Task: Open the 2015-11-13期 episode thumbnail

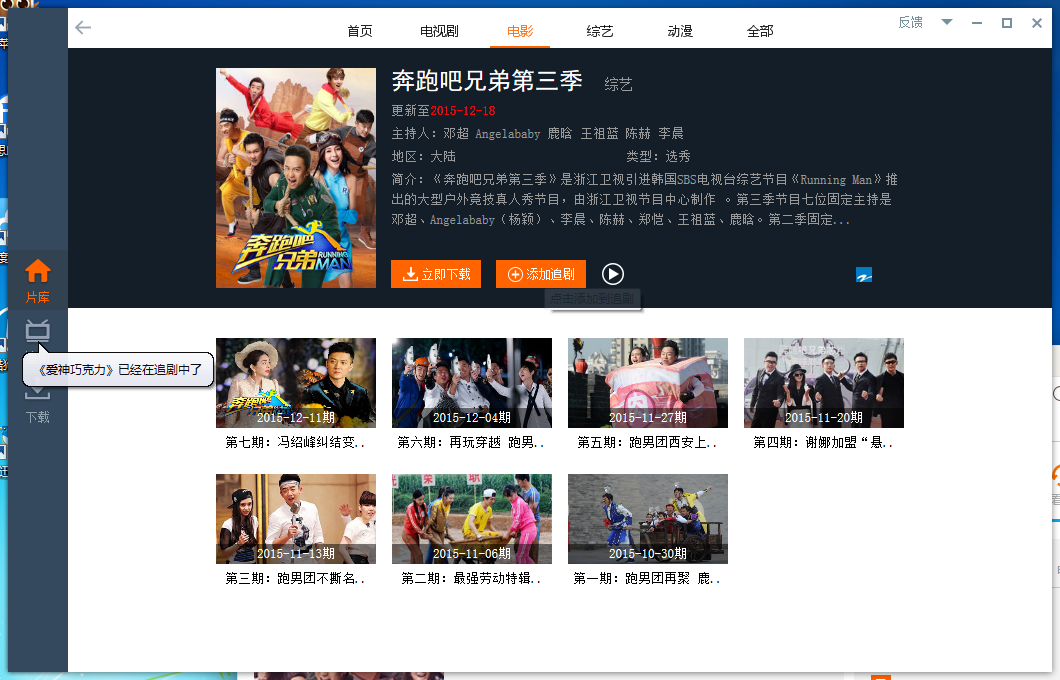Action: (296, 518)
